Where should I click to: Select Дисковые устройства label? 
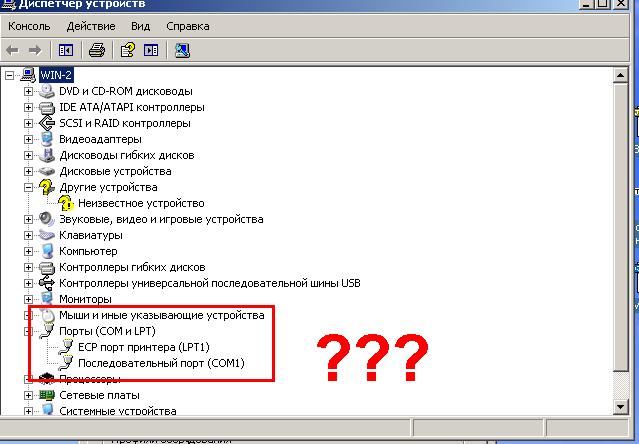tap(115, 171)
